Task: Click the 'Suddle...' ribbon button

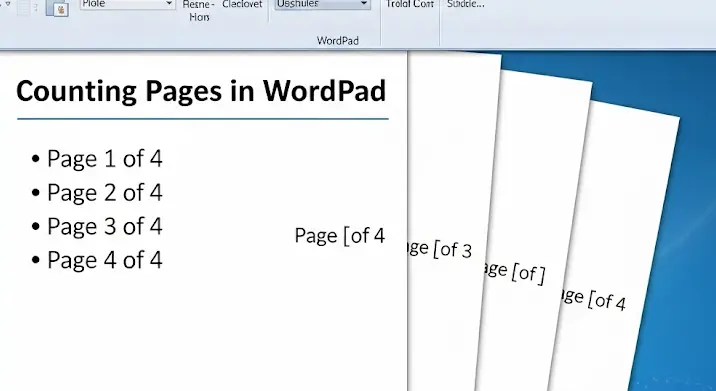Action: pyautogui.click(x=466, y=4)
